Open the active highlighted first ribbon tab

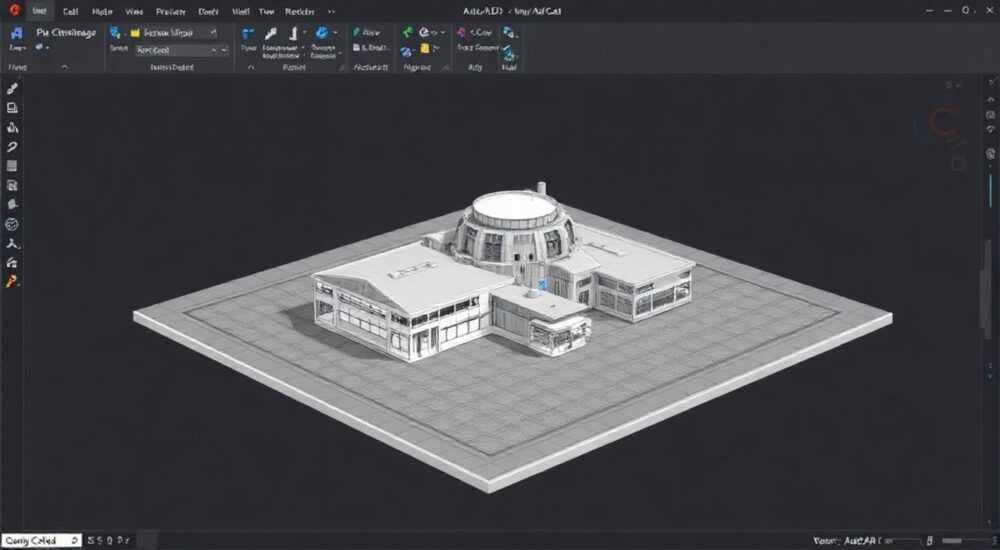(x=40, y=11)
